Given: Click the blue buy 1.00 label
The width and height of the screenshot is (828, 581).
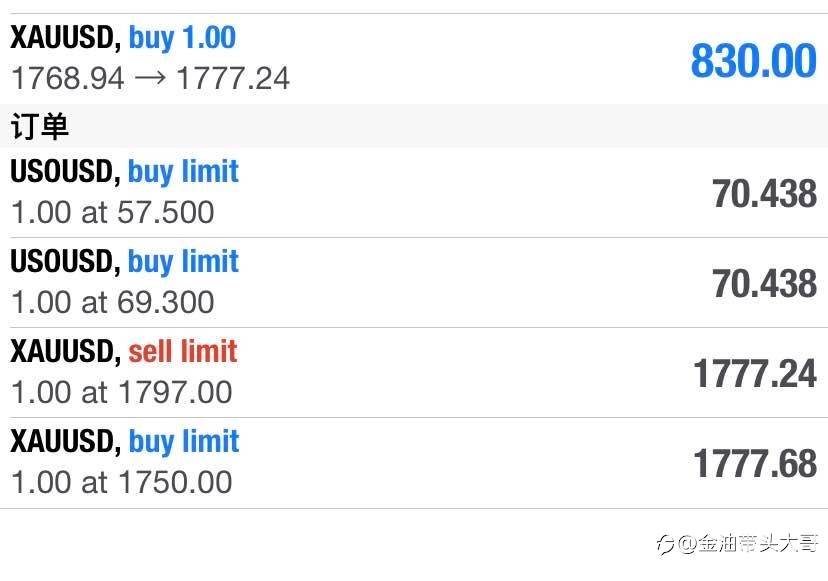Looking at the screenshot, I should [182, 38].
